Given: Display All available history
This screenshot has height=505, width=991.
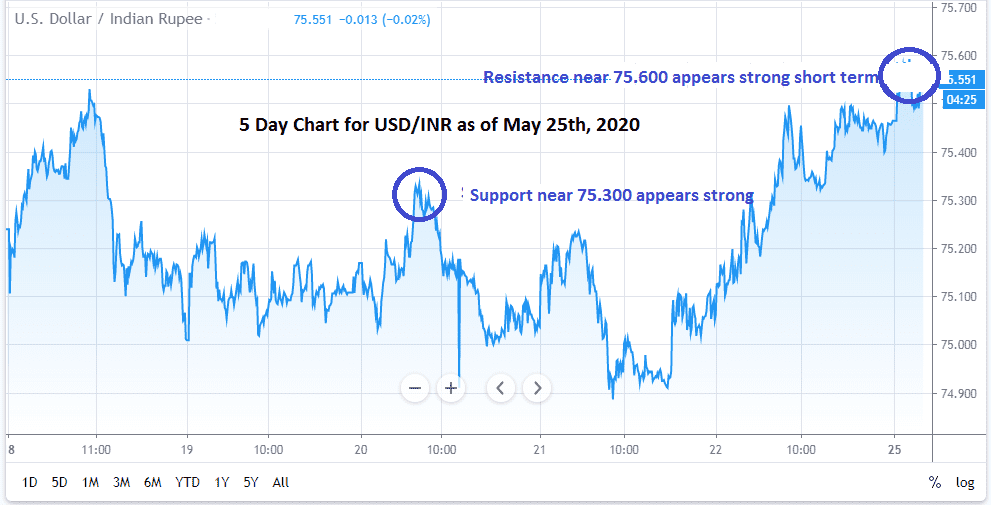Looking at the screenshot, I should click(281, 482).
